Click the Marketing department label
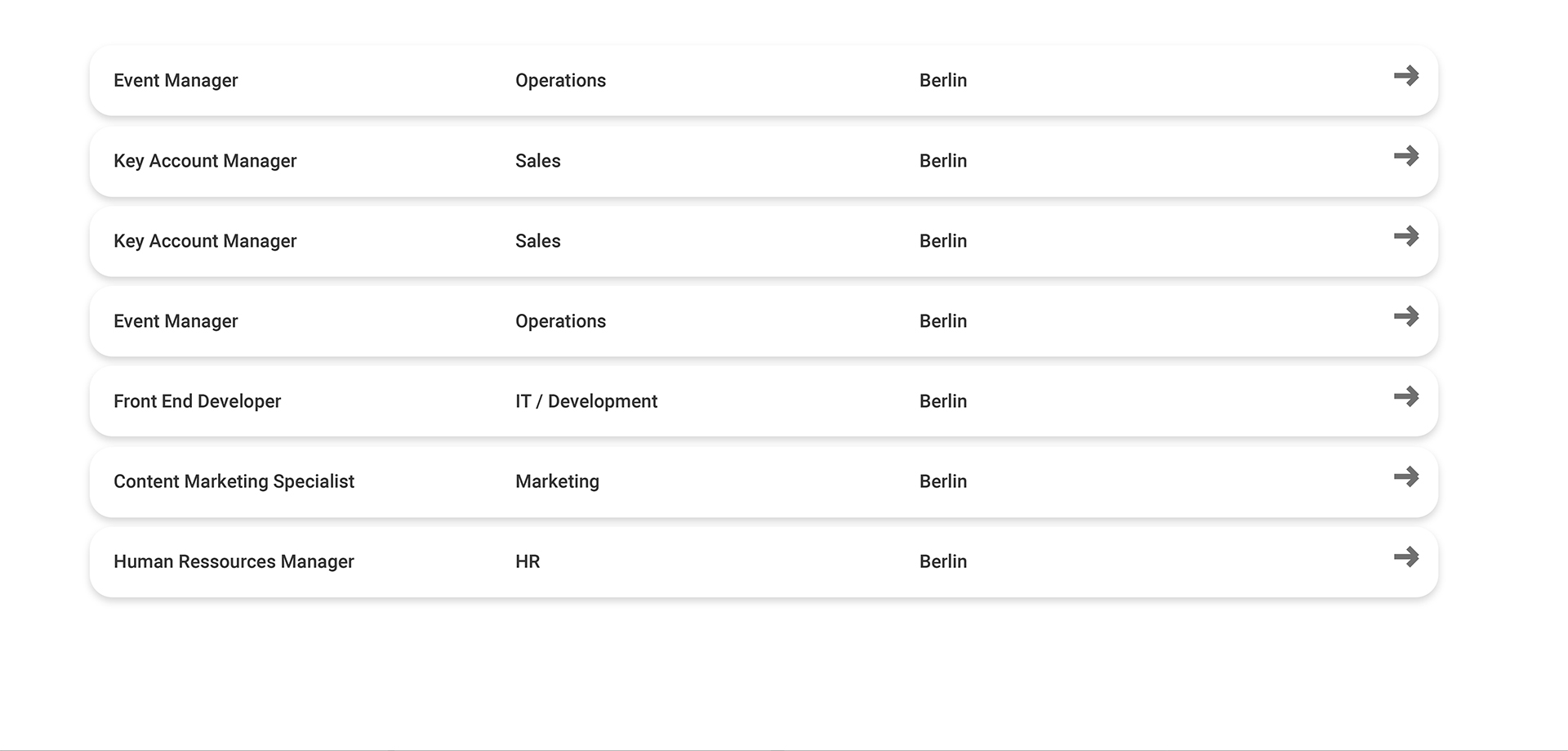Viewport: 1568px width, 751px height. click(557, 481)
